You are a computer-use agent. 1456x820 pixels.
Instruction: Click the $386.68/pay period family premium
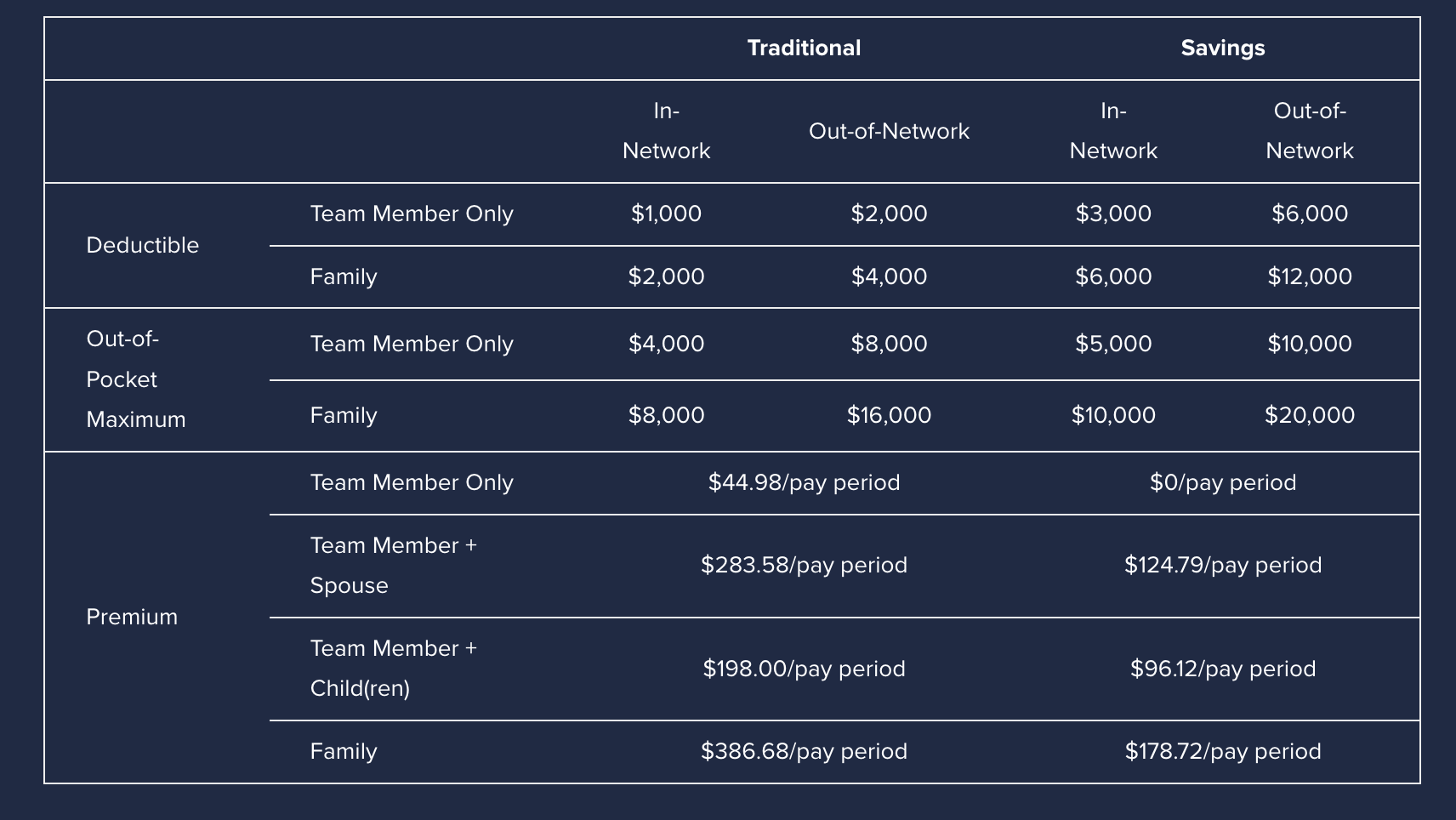click(804, 752)
